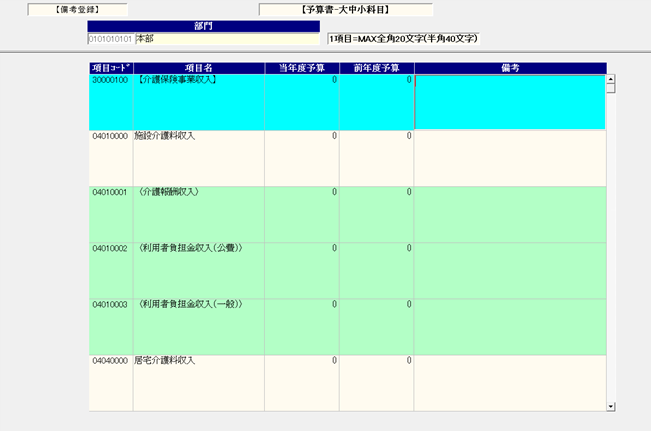Viewport: 651px width, 431px height.
Task: Select the 前年度予算 column header
Action: pyautogui.click(x=377, y=68)
